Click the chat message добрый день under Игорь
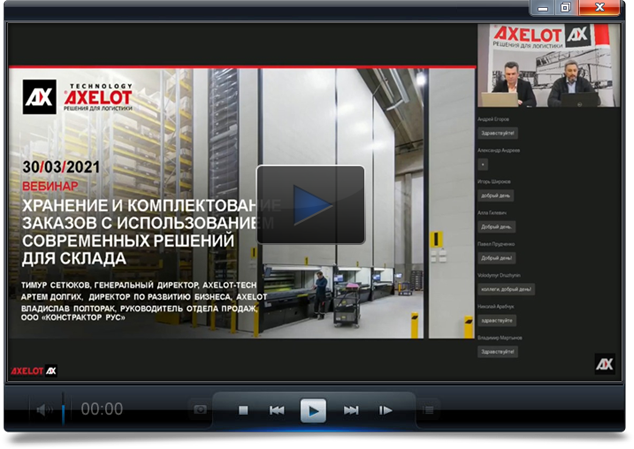The image size is (634, 449). 496,196
